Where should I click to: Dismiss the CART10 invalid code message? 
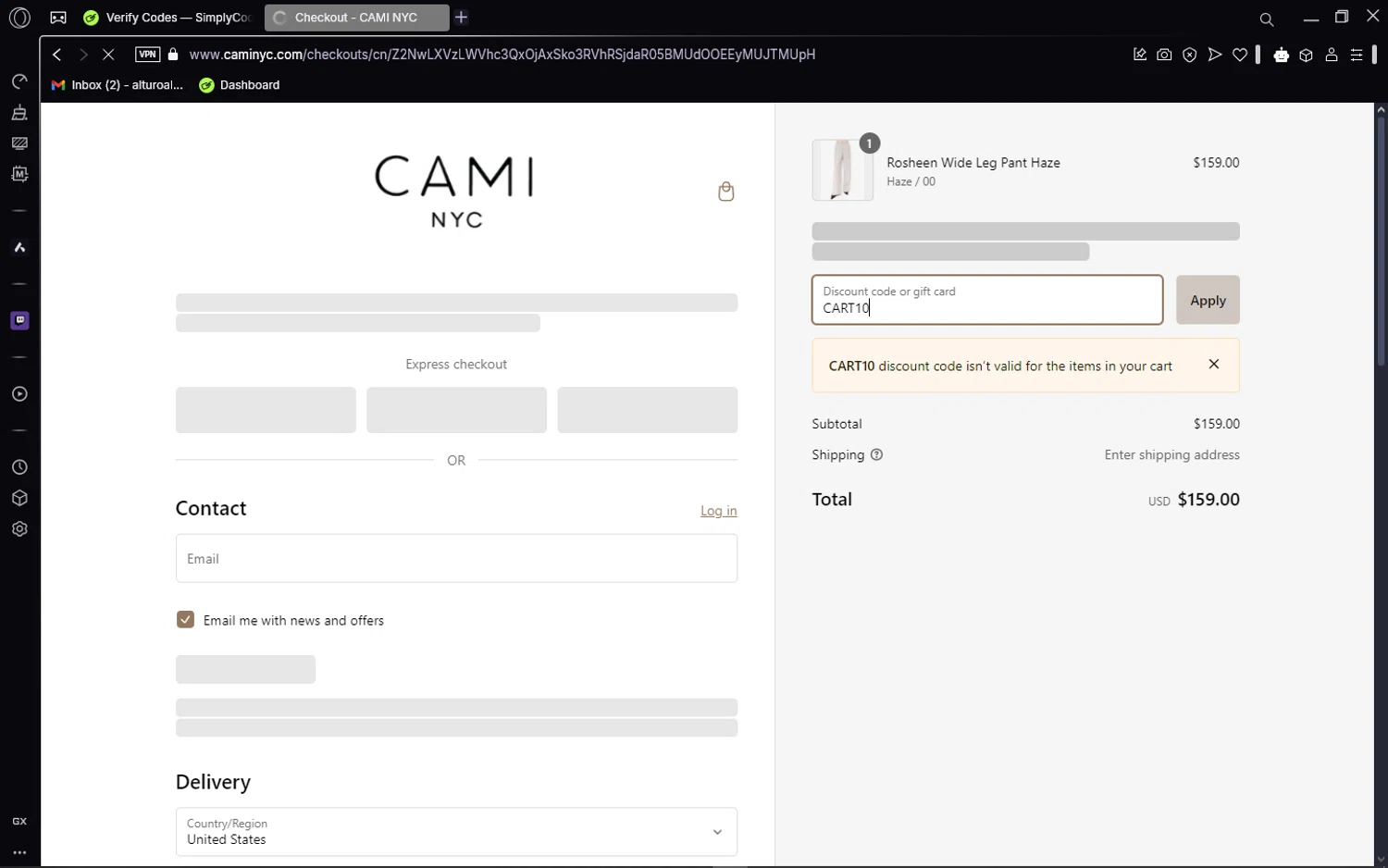1214,365
